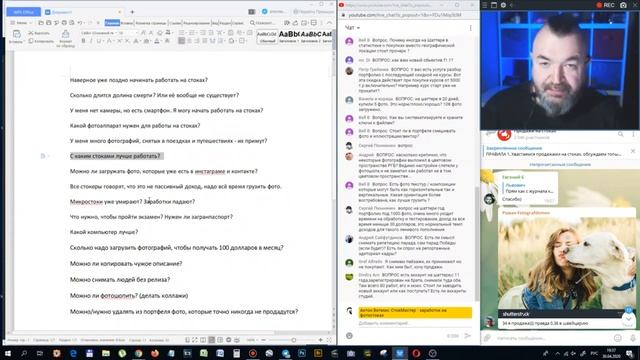Click the Opera icon on the taskbar

click(x=416, y=353)
